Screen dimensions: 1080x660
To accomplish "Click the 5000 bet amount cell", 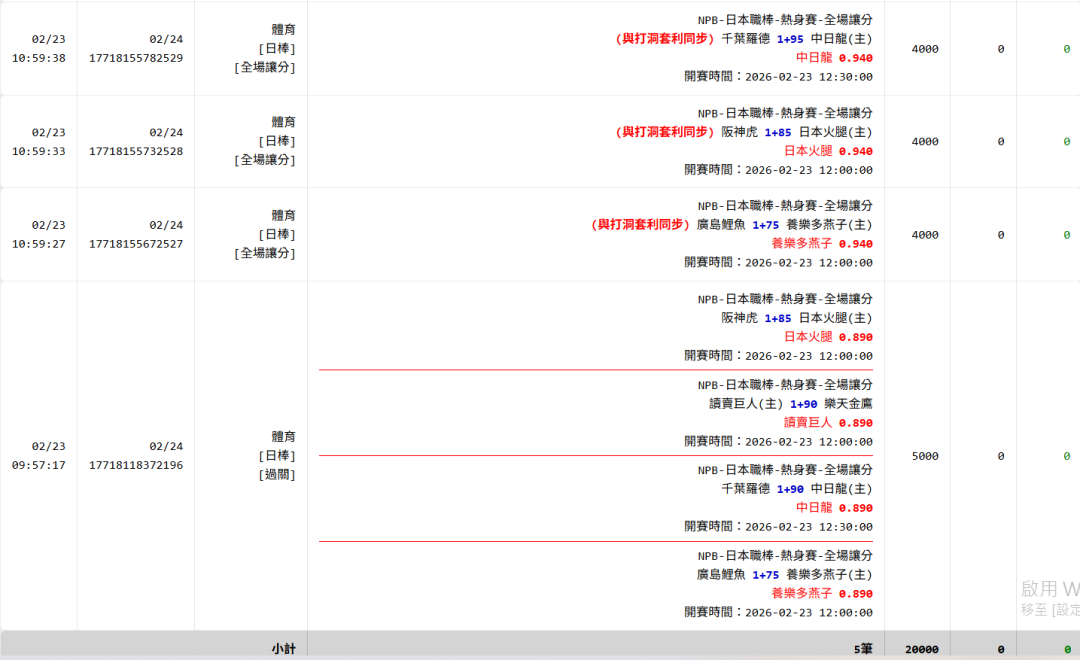I will tap(925, 456).
